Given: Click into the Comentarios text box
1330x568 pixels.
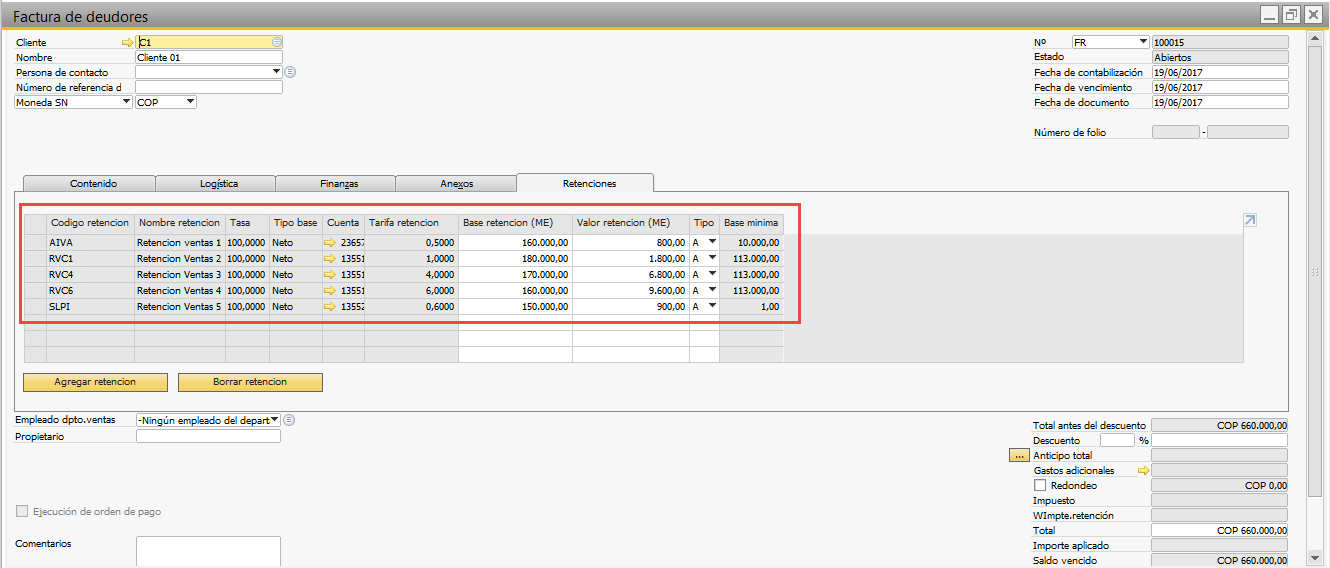Looking at the screenshot, I should [x=208, y=551].
